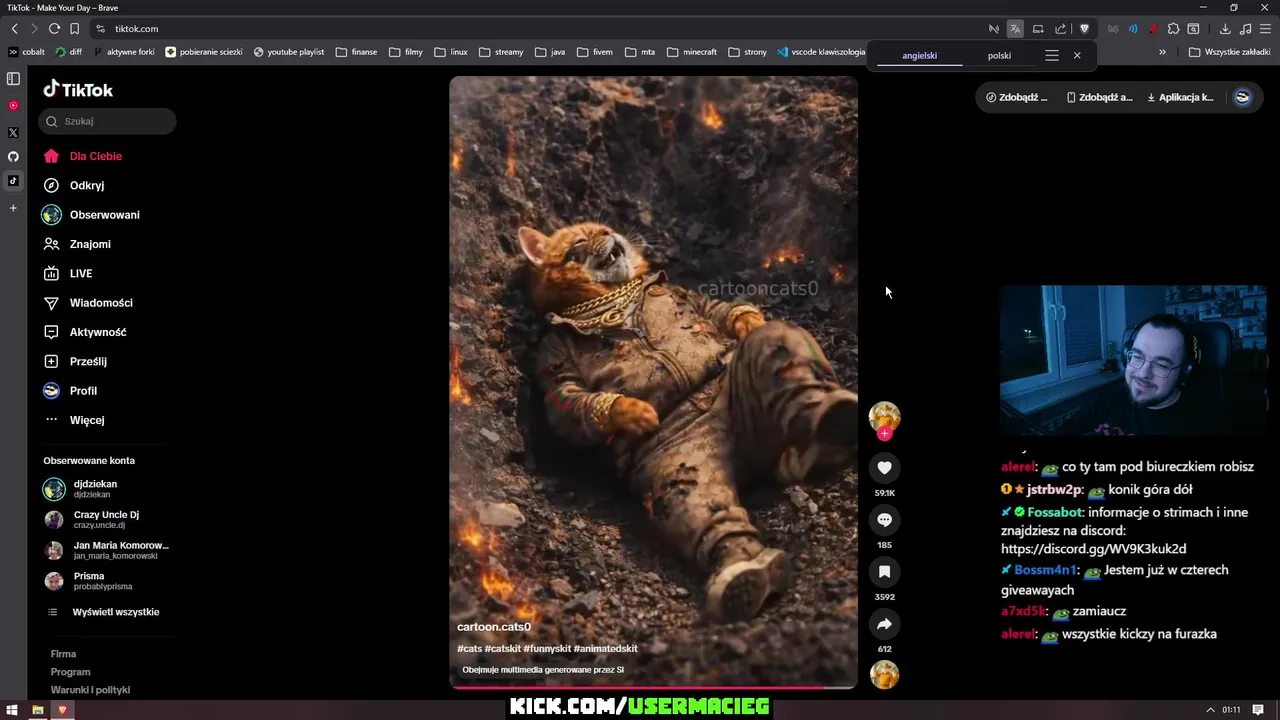The width and height of the screenshot is (1280, 720).
Task: Open the browser downloads icon
Action: [x=1225, y=29]
